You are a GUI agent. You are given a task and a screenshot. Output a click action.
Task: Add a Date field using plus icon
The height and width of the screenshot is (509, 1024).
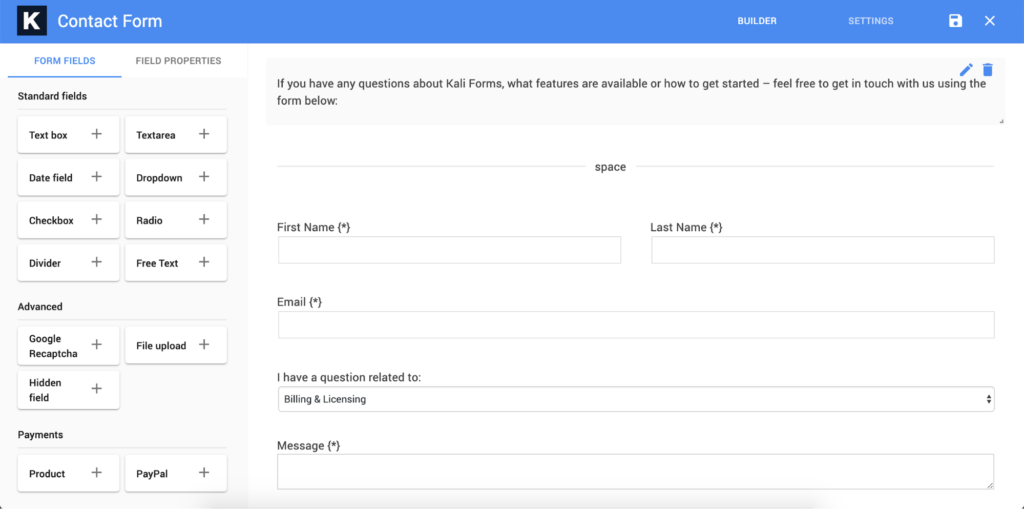click(x=97, y=177)
